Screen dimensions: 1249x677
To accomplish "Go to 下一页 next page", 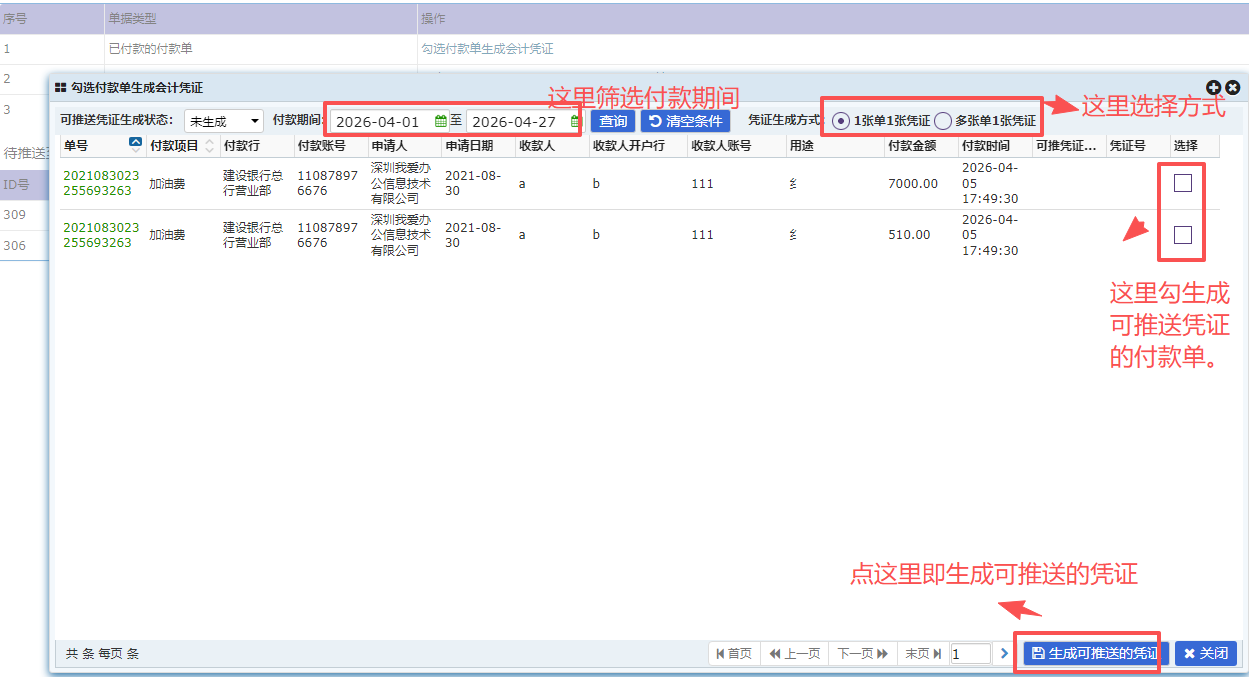I will [861, 653].
